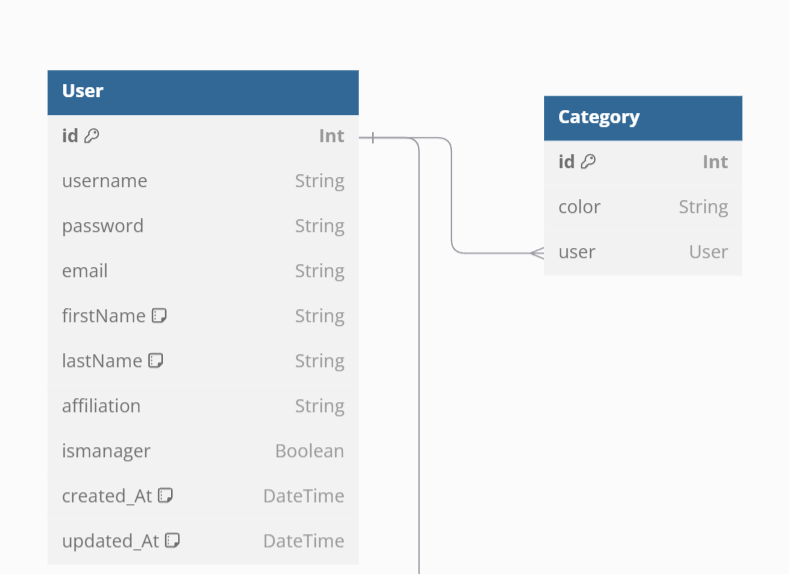This screenshot has width=789, height=574.
Task: Click the key icon next to Category id
Action: click(x=588, y=162)
